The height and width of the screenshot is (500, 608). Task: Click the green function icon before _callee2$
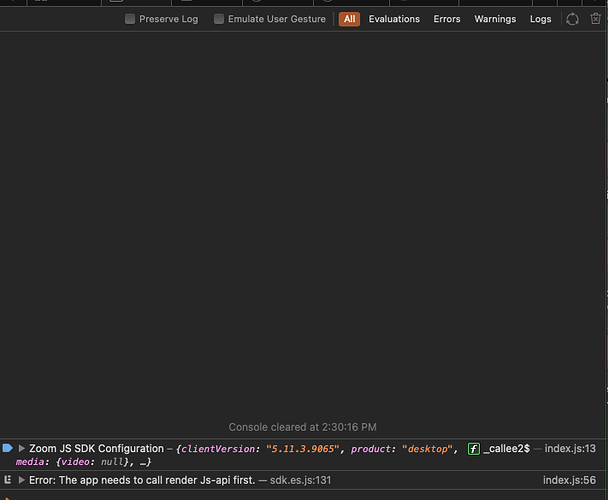pos(474,449)
